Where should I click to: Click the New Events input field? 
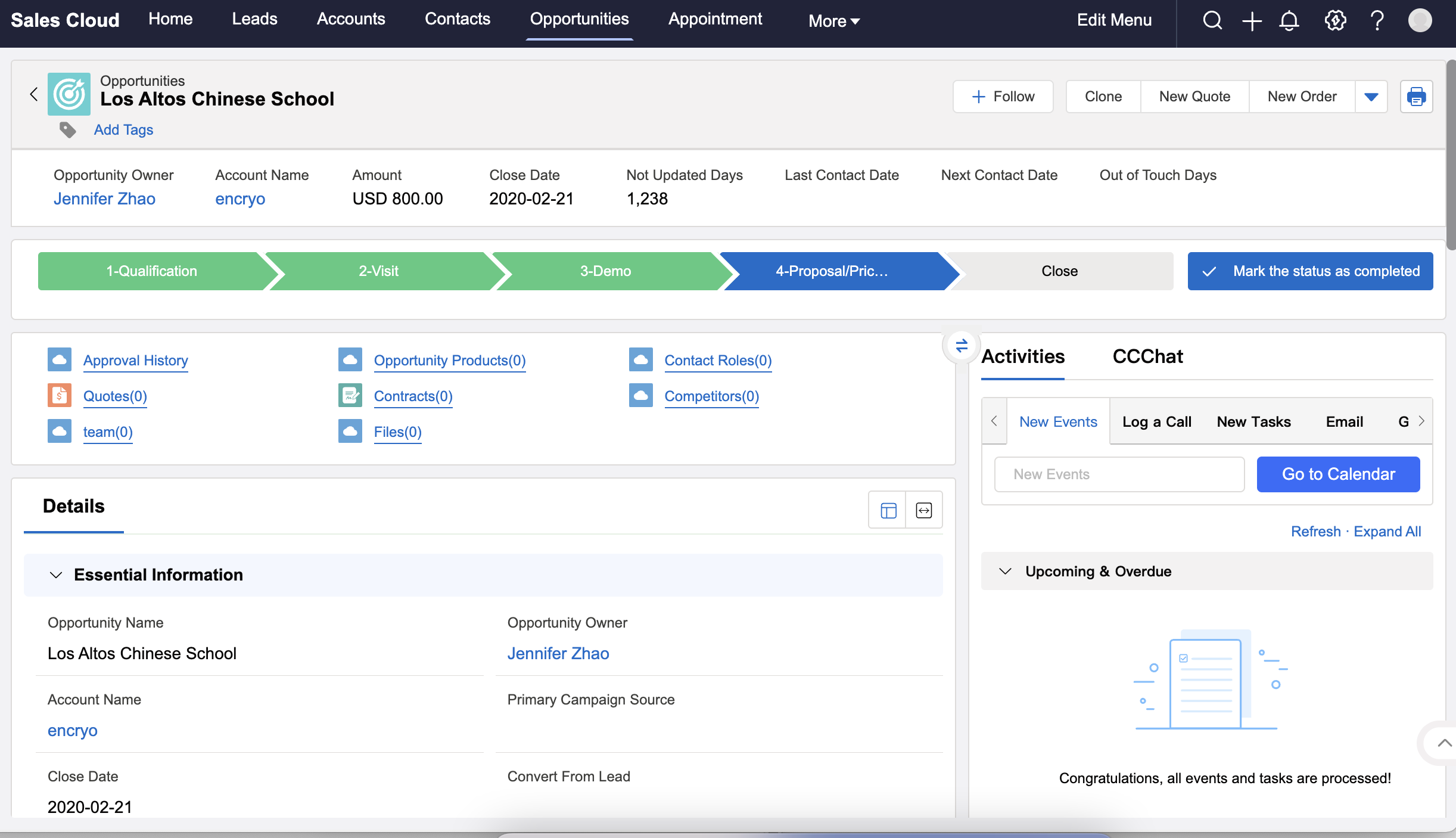1119,474
